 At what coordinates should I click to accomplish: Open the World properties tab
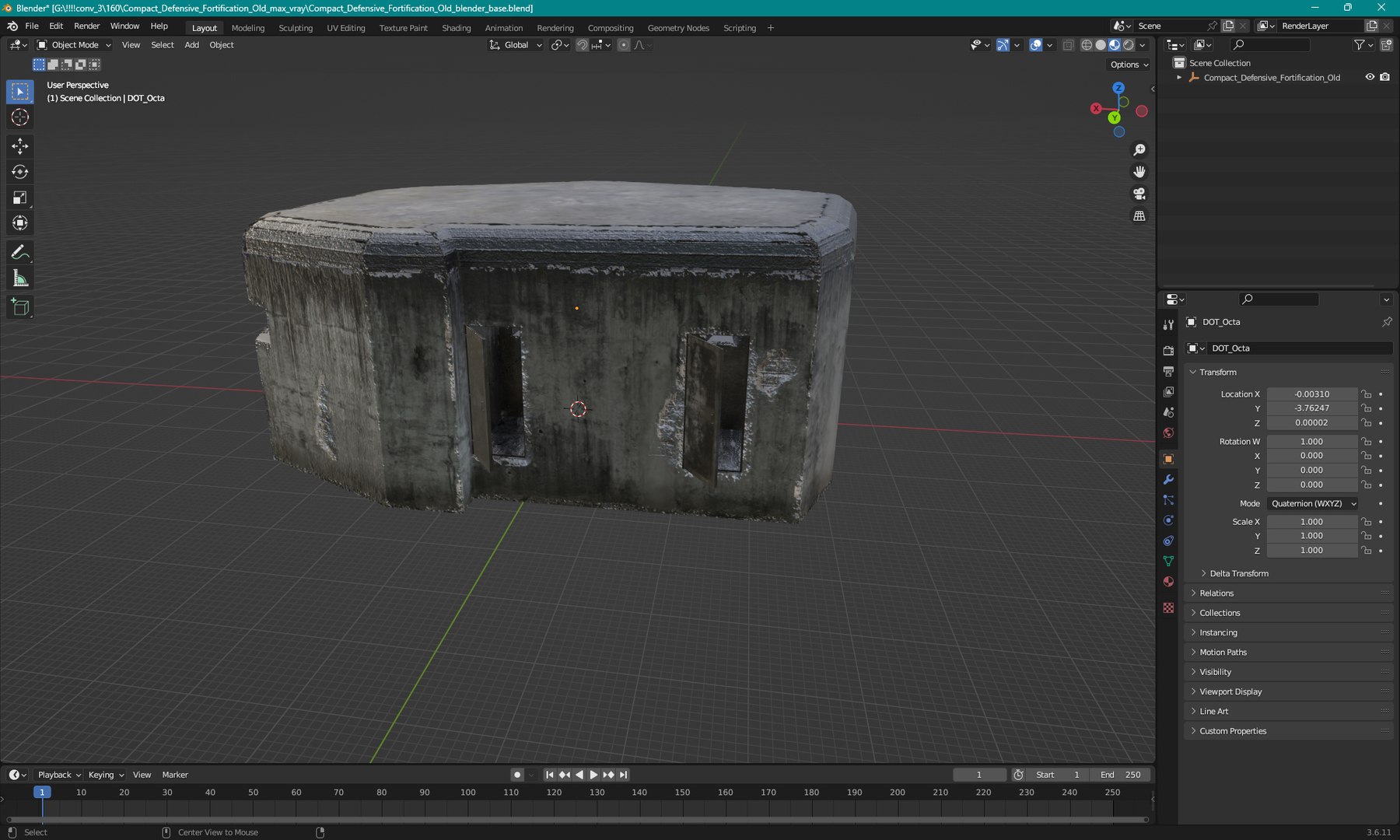pos(1168,433)
